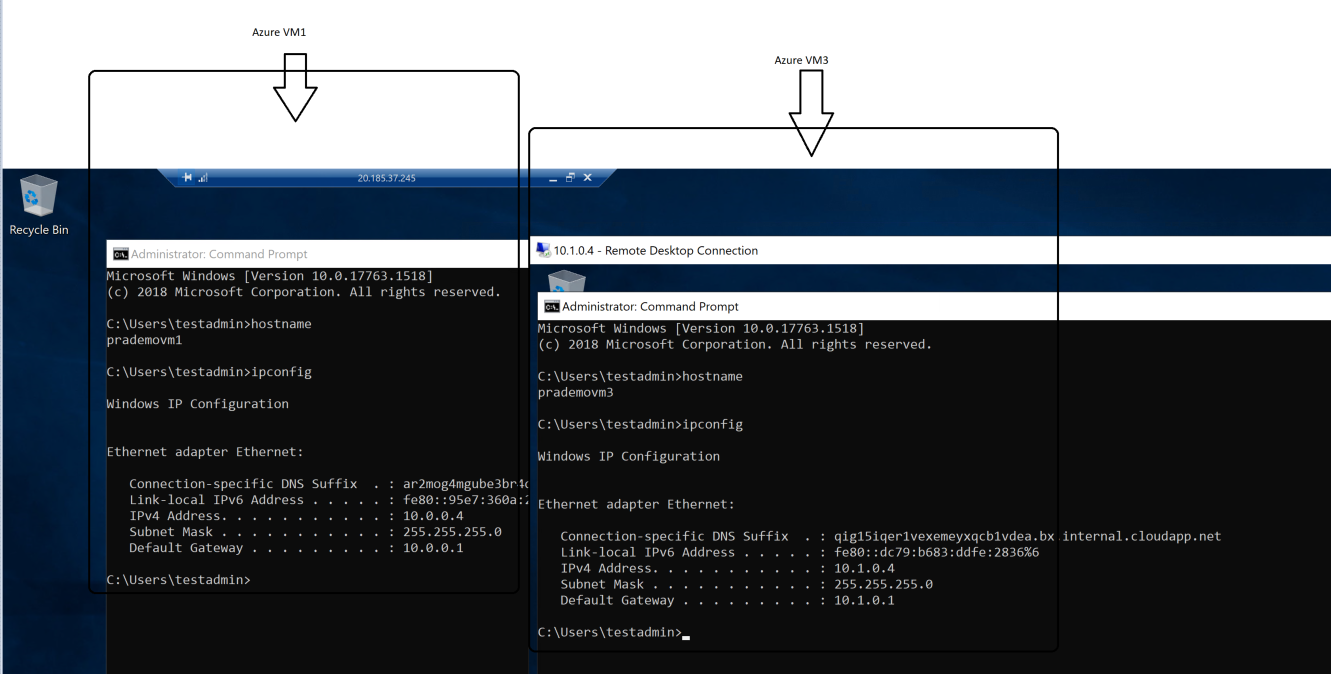Screen dimensions: 1331x674
Task: Click the 10.1.0.4 - Remote Desktop Connection title
Action: click(656, 251)
